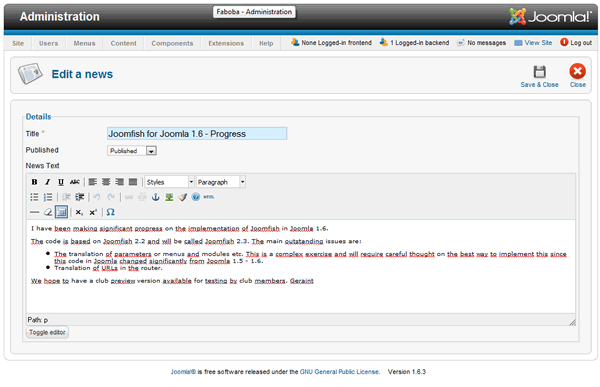The image size is (600, 387).
Task: Insert an unordered bullet list
Action: click(x=34, y=197)
